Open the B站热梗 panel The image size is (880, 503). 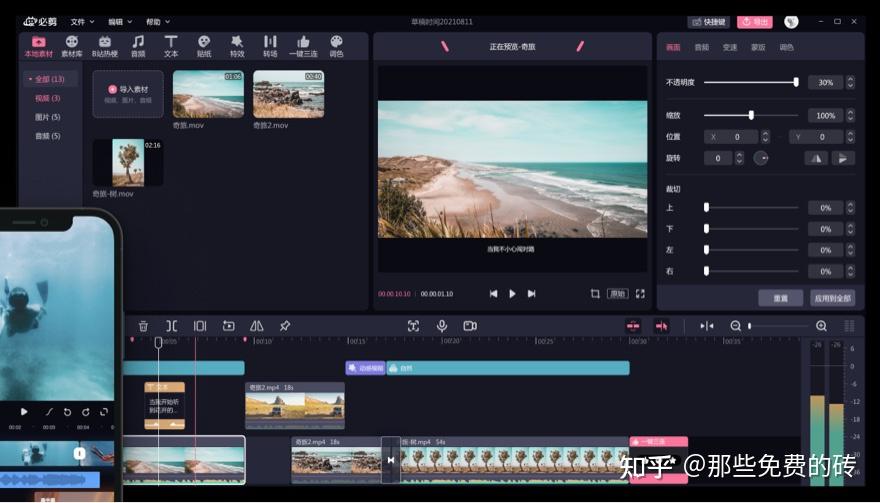pyautogui.click(x=105, y=47)
